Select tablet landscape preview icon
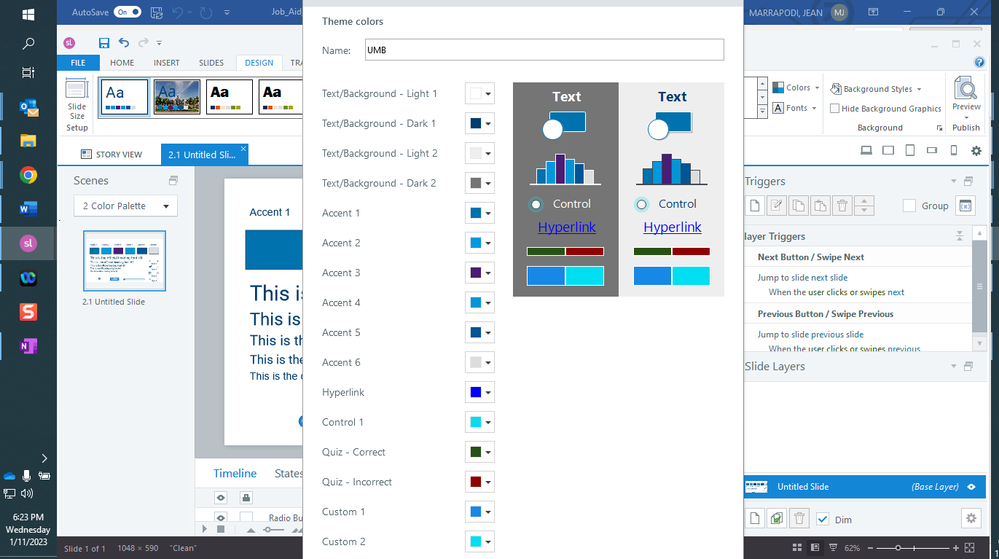The height and width of the screenshot is (559, 999). click(x=888, y=150)
